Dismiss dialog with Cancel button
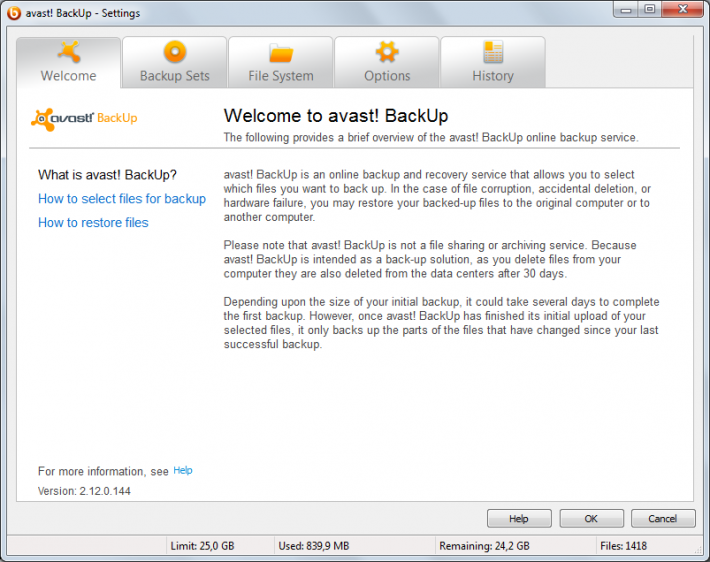Screen dimensions: 710x562 (x=663, y=519)
